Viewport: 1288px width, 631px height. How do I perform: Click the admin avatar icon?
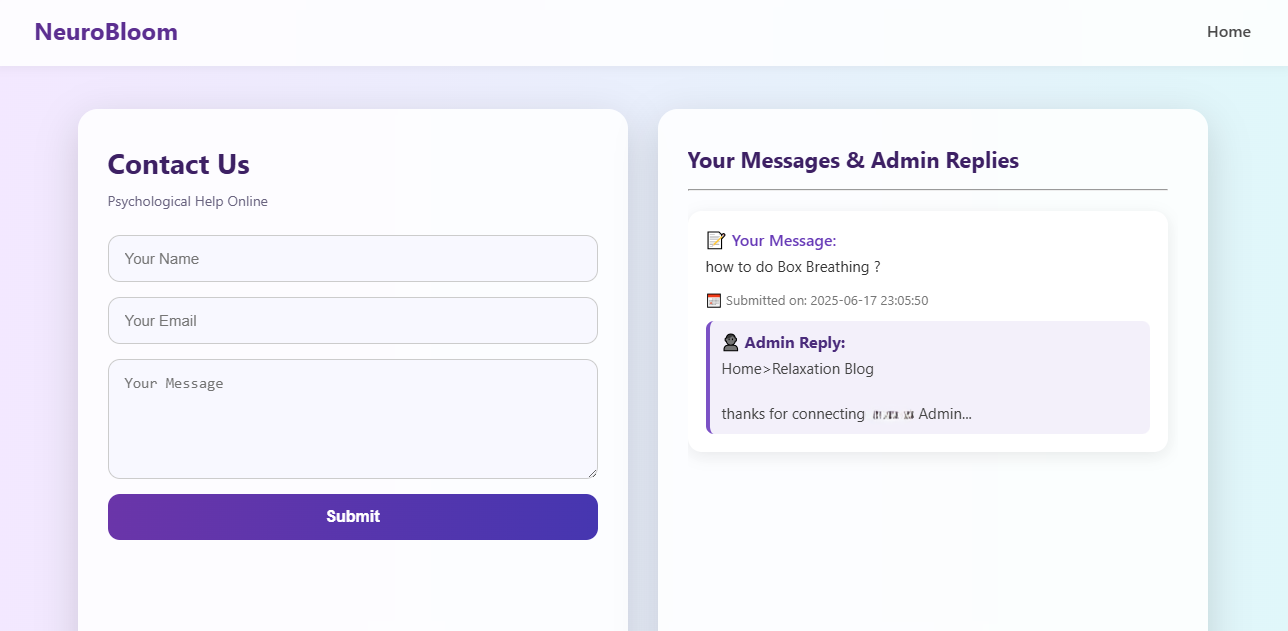pyautogui.click(x=730, y=343)
